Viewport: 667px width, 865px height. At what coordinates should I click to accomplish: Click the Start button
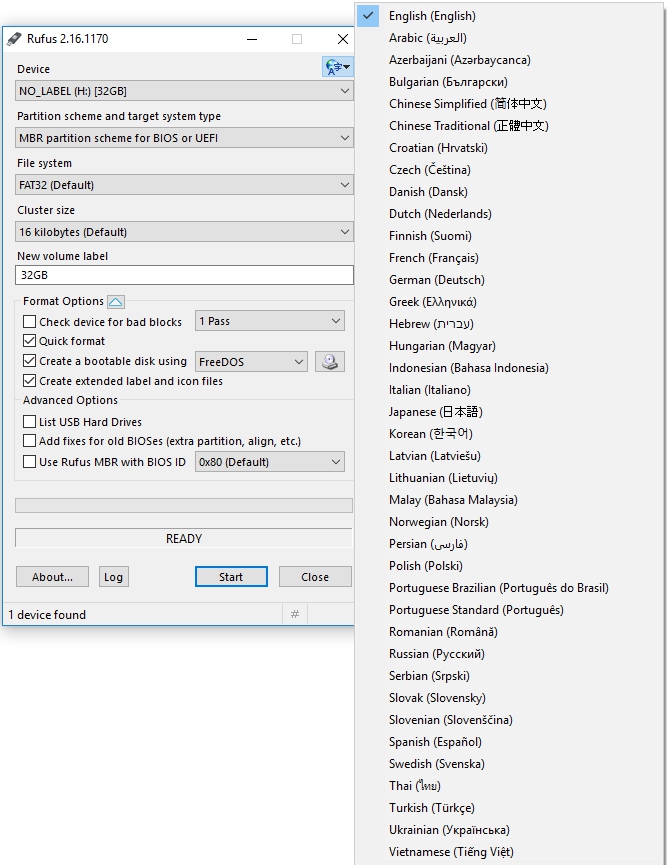pos(231,576)
